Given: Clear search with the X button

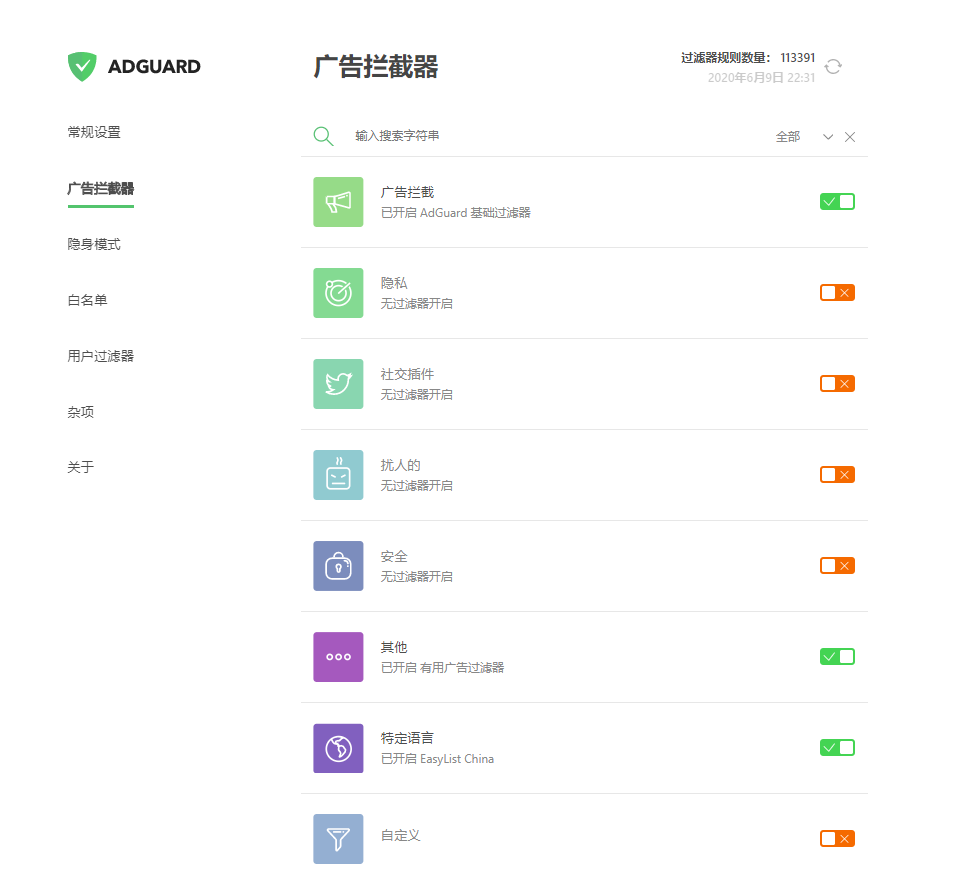Looking at the screenshot, I should 850,137.
